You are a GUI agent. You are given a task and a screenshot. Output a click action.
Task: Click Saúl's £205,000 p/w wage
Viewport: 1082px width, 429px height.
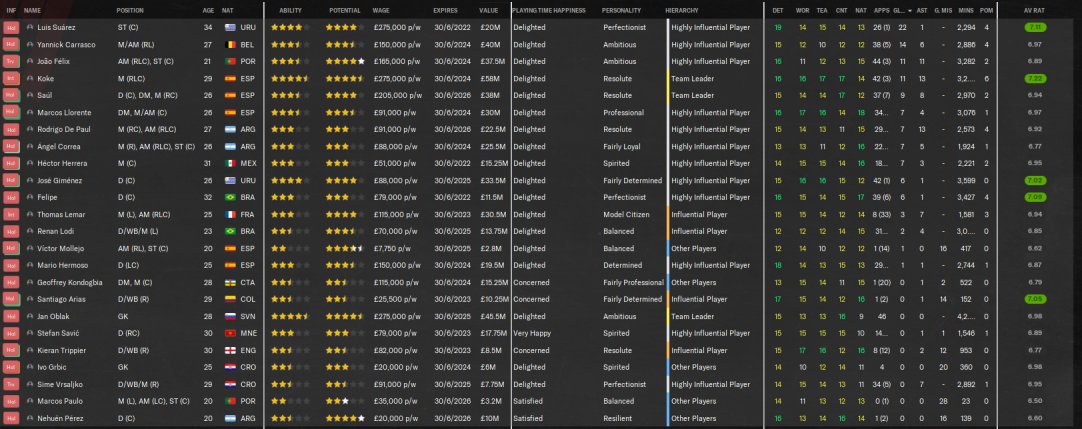(x=397, y=95)
